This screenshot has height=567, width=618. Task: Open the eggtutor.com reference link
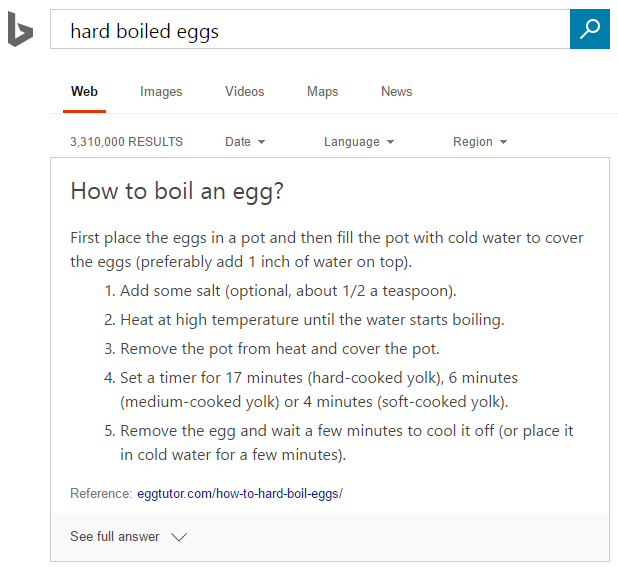click(x=240, y=494)
